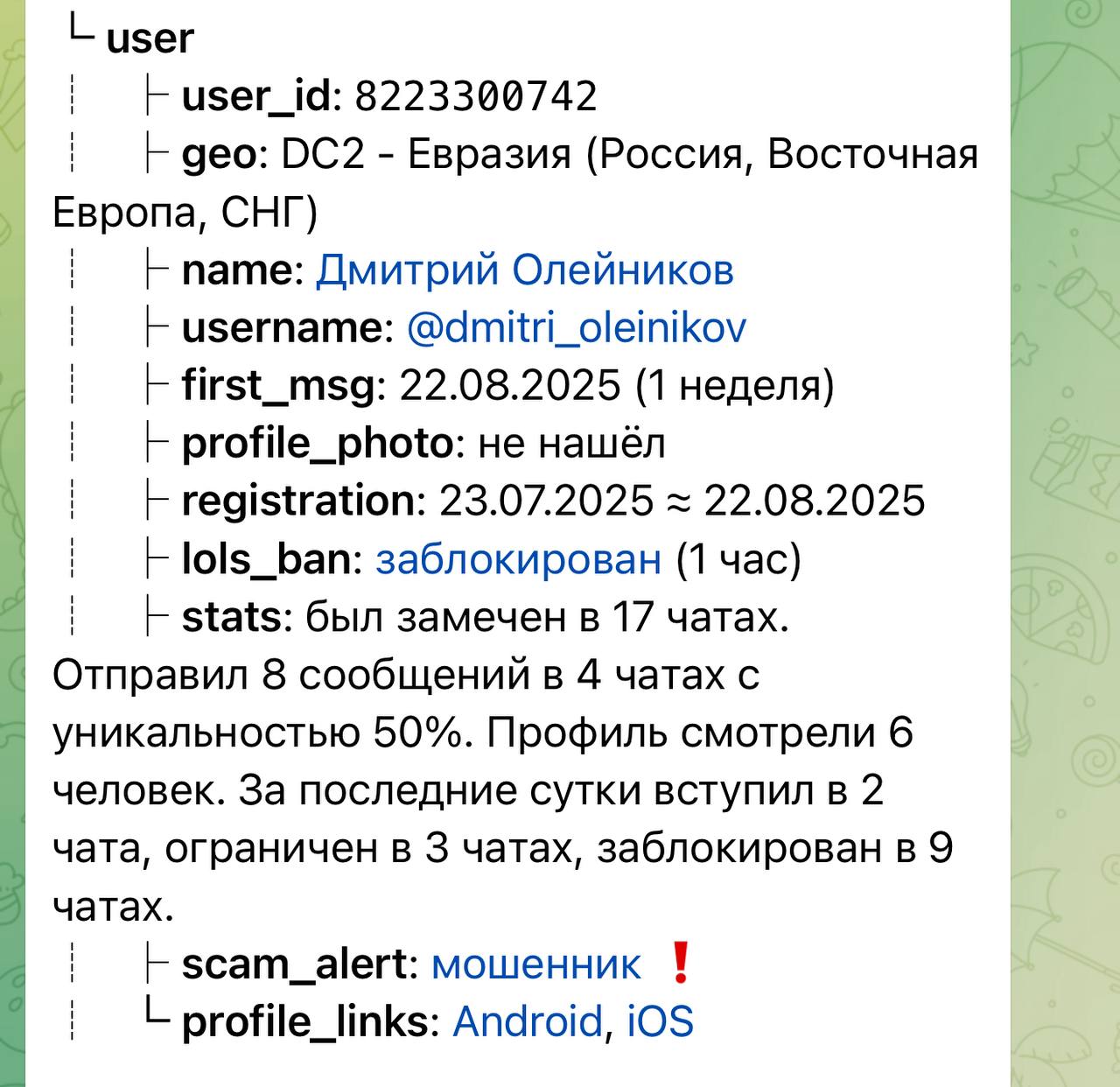This screenshot has width=1120, height=1087.
Task: Click the profile_photo field label
Action: click(318, 444)
